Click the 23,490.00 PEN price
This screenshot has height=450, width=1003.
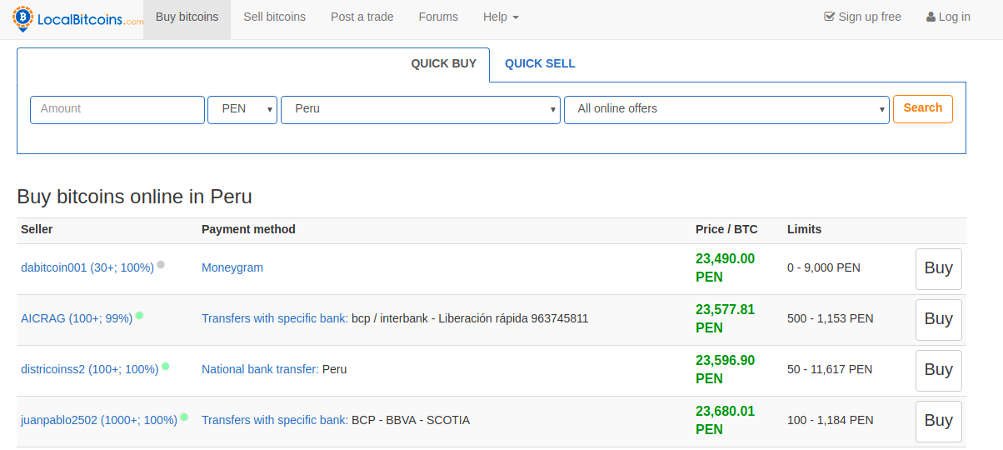coord(725,268)
